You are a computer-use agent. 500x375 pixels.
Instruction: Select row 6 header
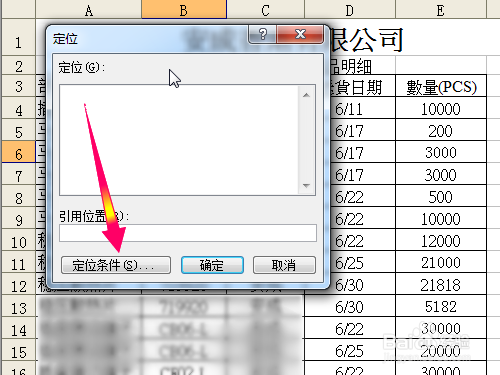point(18,152)
